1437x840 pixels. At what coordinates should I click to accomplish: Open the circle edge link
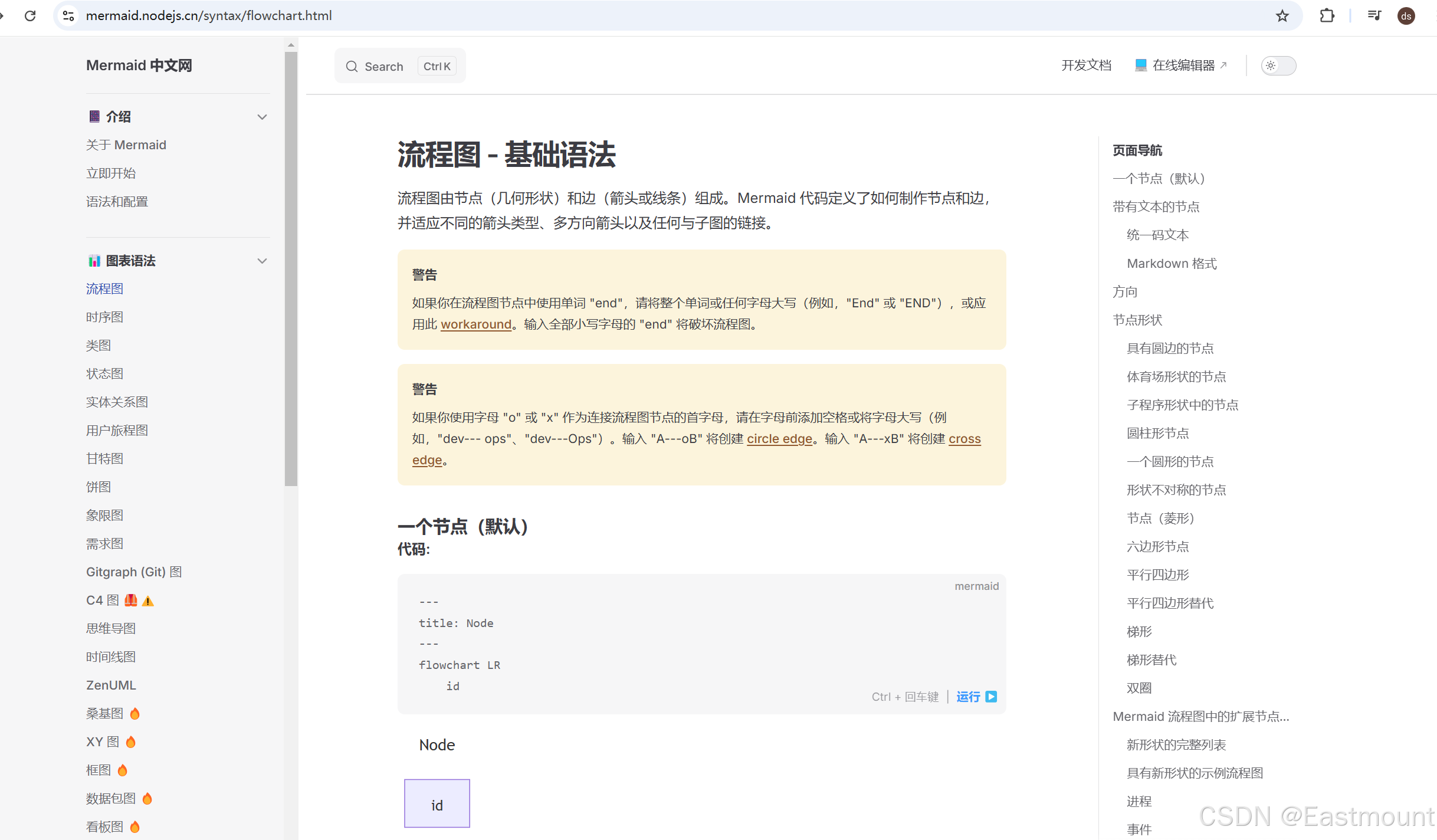(779, 439)
